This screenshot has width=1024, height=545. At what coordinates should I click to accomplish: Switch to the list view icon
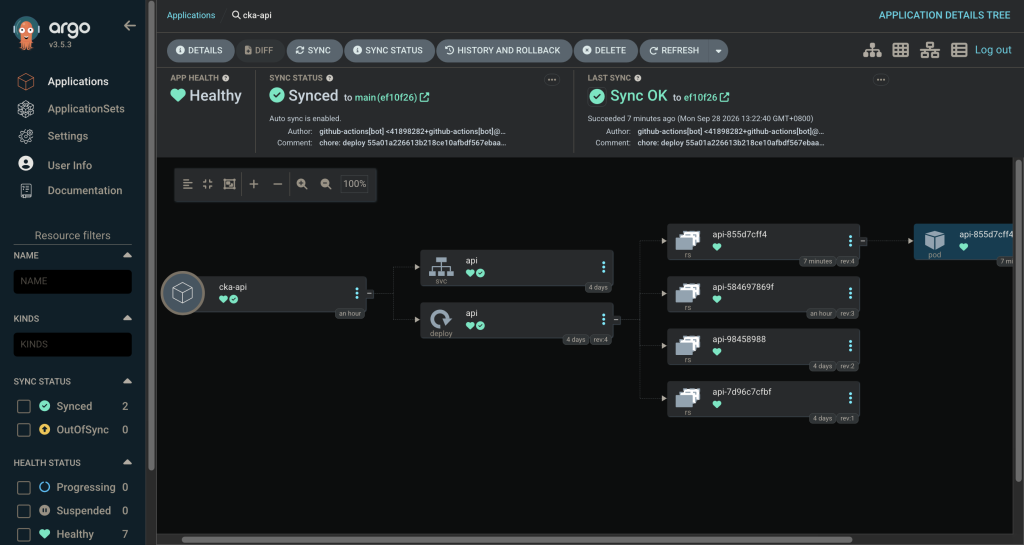point(959,50)
